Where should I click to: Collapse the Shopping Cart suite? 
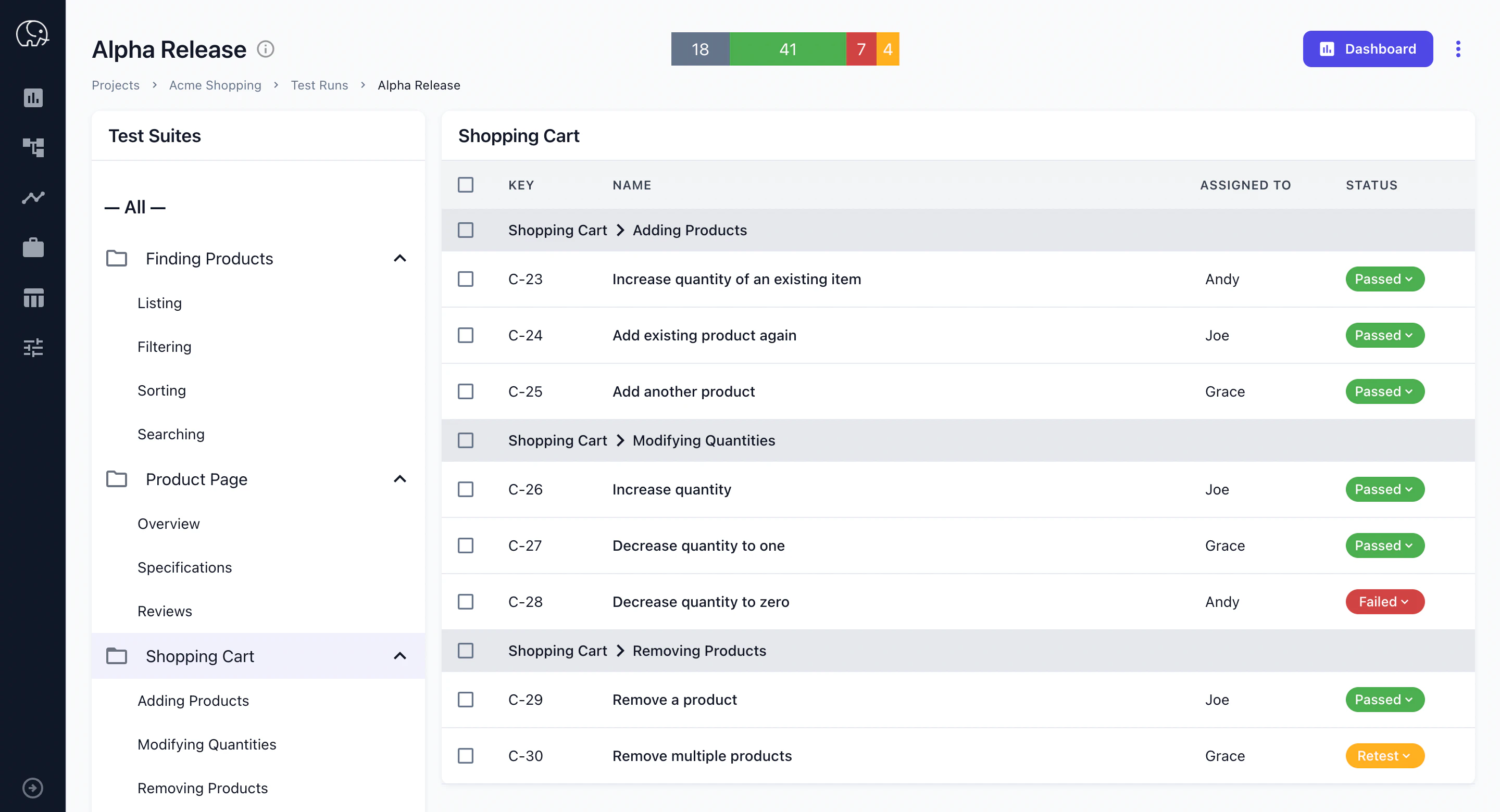click(x=400, y=655)
